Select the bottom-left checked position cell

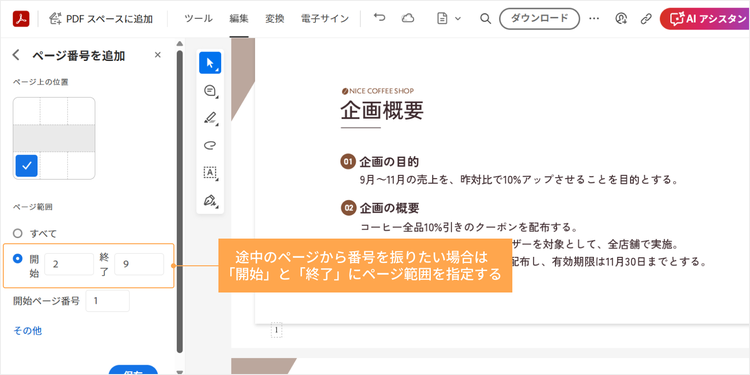[26, 165]
